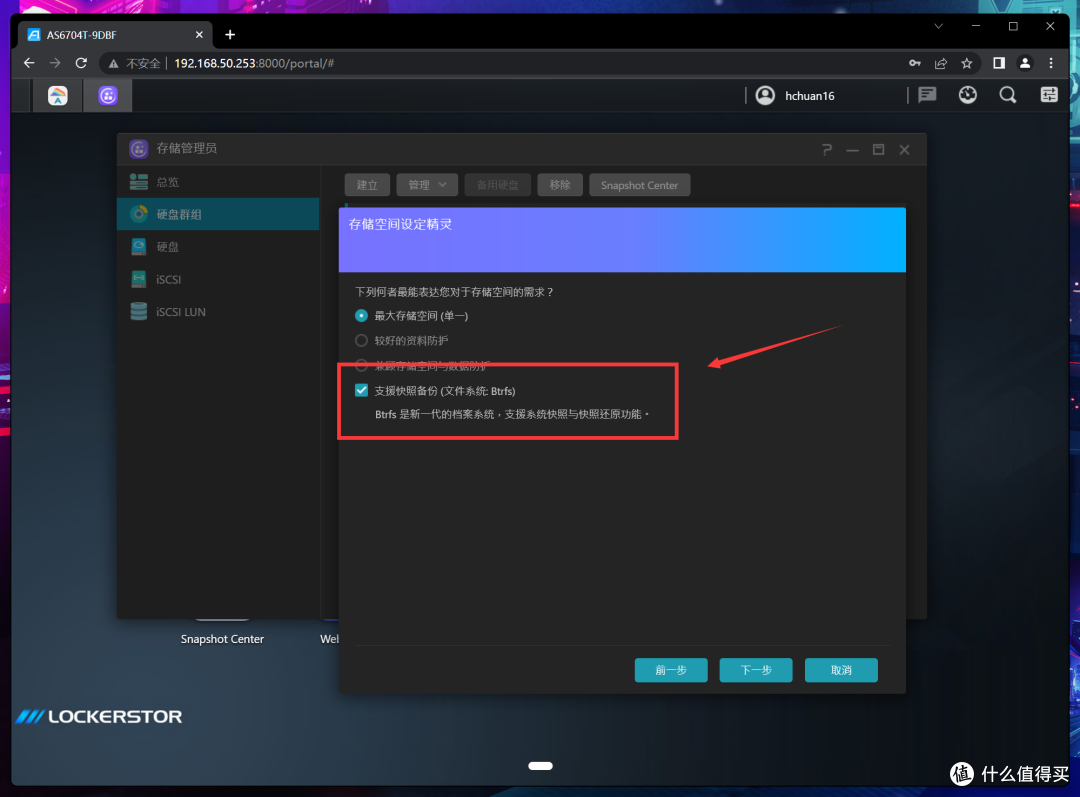Image resolution: width=1080 pixels, height=797 pixels.
Task: Open the 硬盘 disk section
Action: (x=167, y=247)
